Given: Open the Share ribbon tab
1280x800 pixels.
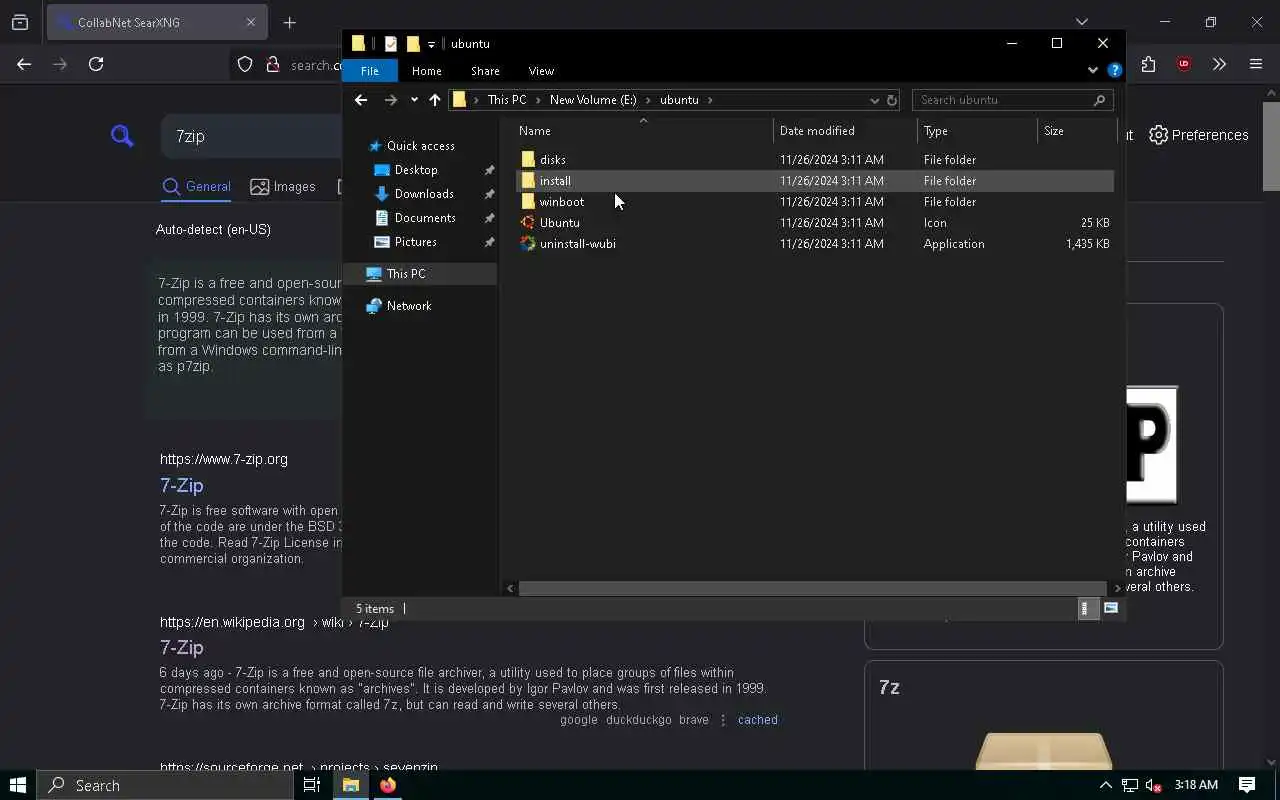Looking at the screenshot, I should (485, 71).
